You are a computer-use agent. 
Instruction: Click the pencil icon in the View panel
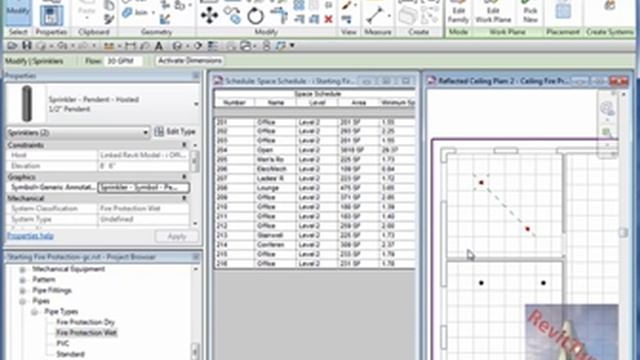point(347,6)
